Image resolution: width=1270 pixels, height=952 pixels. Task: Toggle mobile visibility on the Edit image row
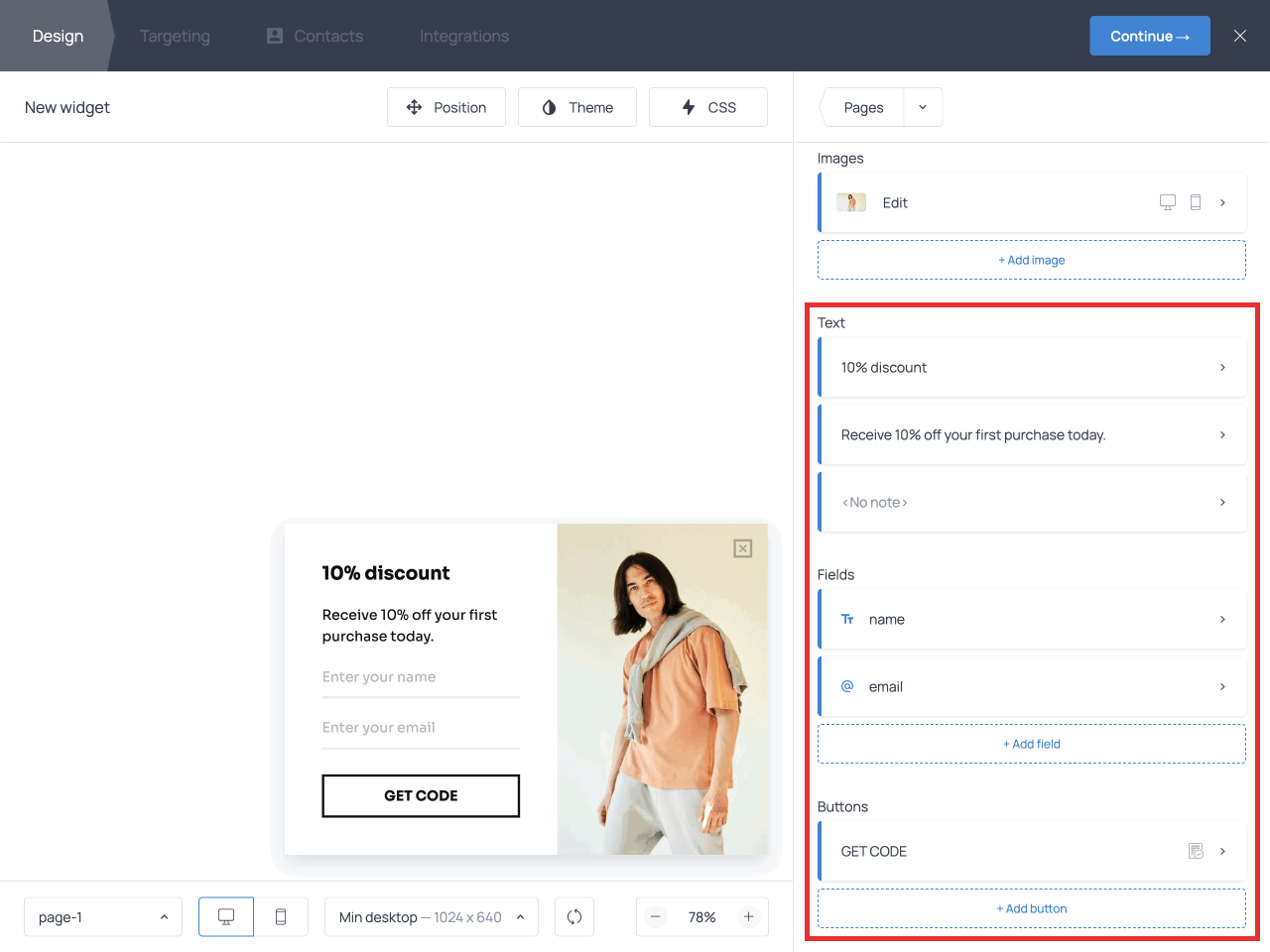pyautogui.click(x=1196, y=202)
